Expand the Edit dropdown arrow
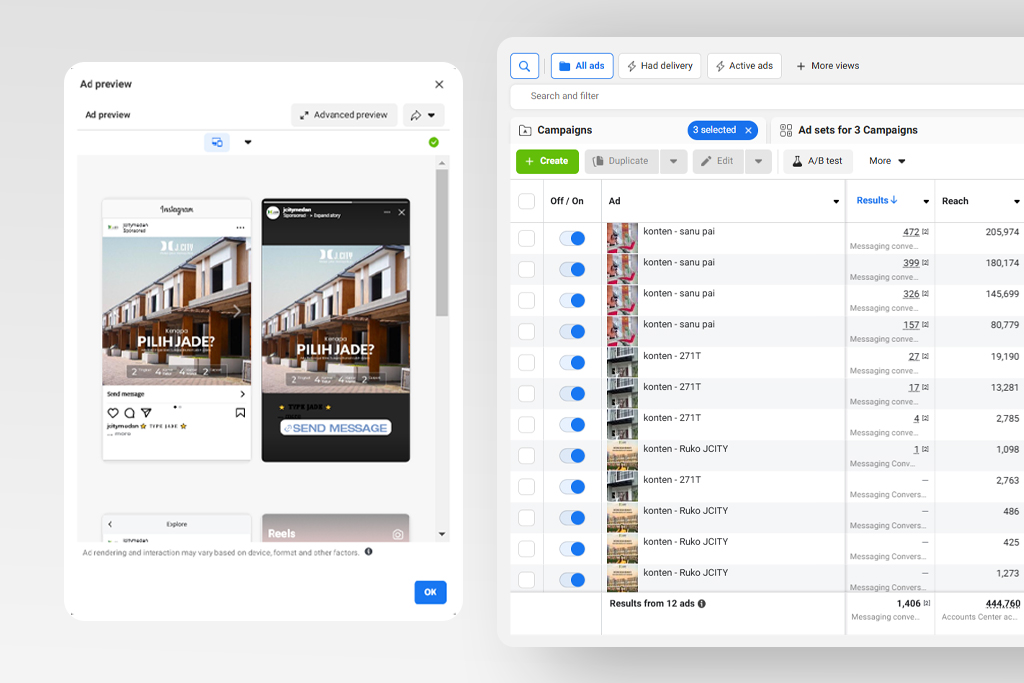The width and height of the screenshot is (1024, 683). [x=759, y=161]
